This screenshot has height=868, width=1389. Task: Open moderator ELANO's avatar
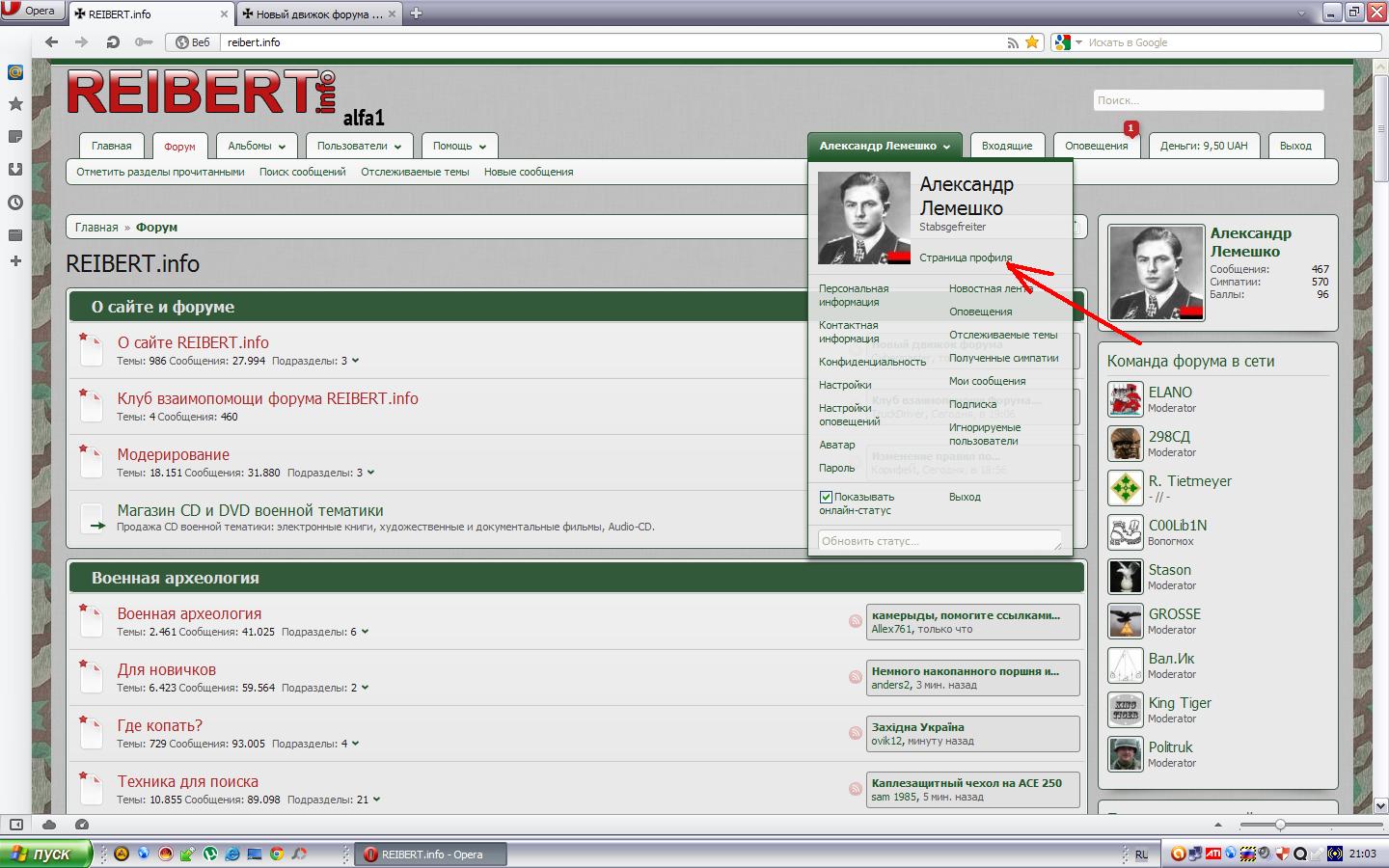click(x=1126, y=399)
